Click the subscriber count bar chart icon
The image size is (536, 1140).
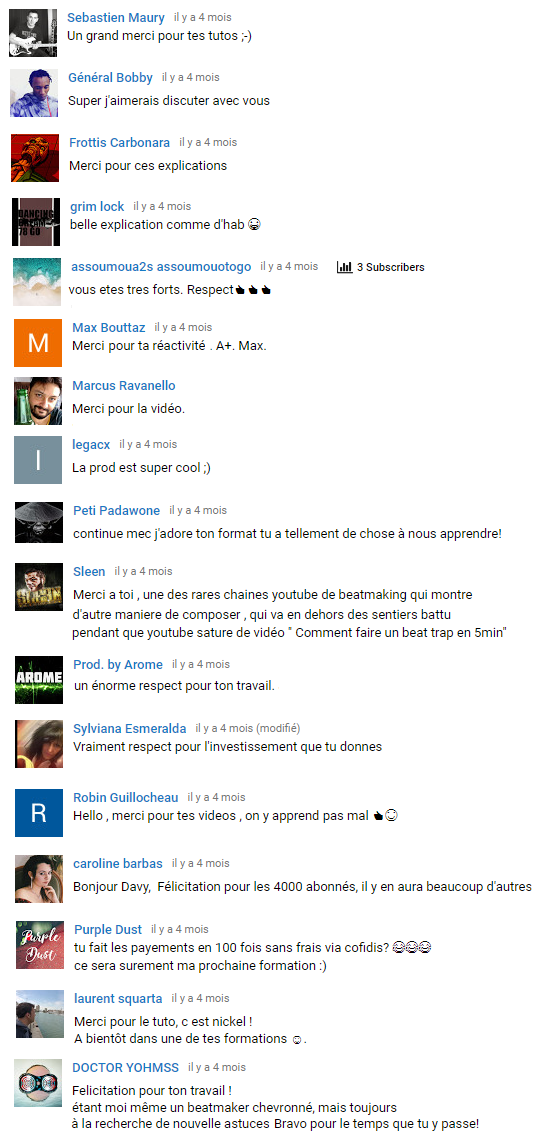click(x=344, y=268)
